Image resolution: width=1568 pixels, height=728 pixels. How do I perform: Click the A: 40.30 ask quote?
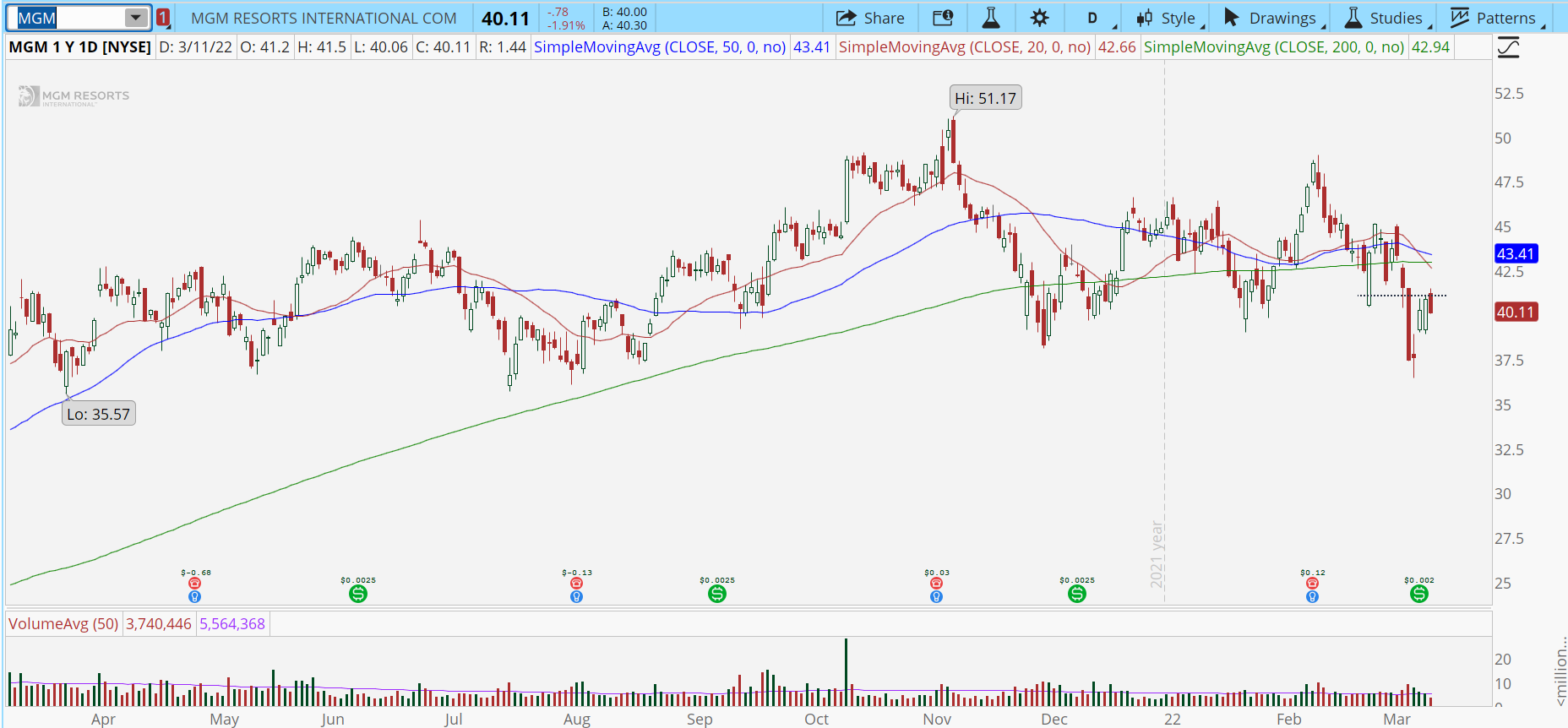tap(624, 25)
